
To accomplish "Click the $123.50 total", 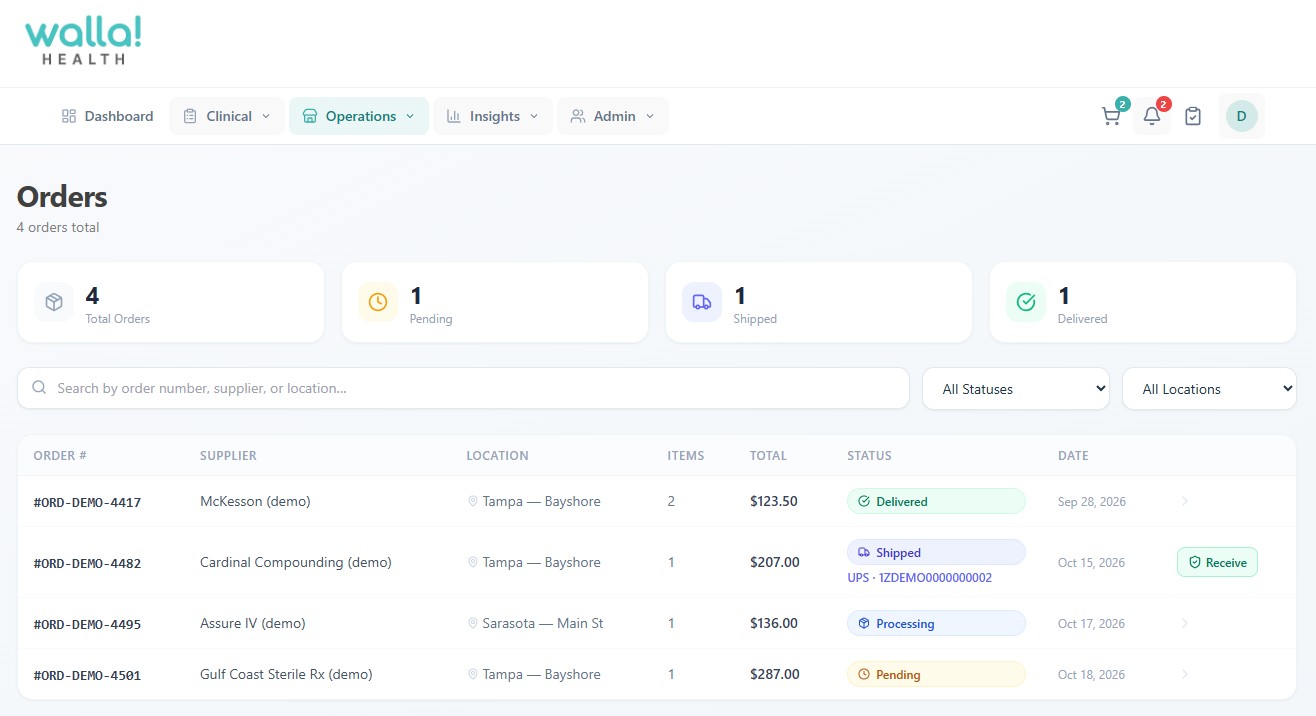I will click(774, 501).
